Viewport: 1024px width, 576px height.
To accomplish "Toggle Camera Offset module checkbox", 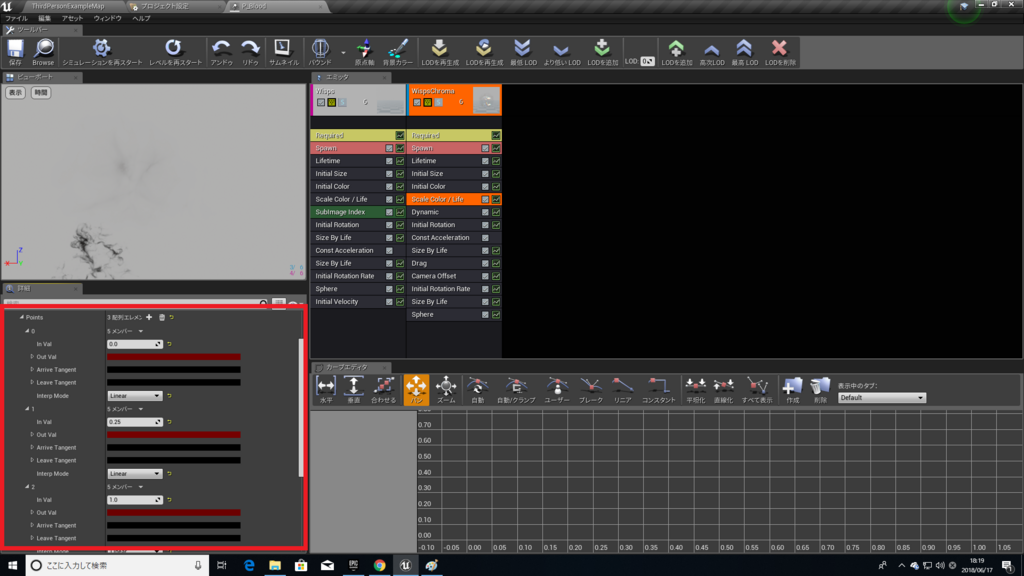I will coord(485,276).
